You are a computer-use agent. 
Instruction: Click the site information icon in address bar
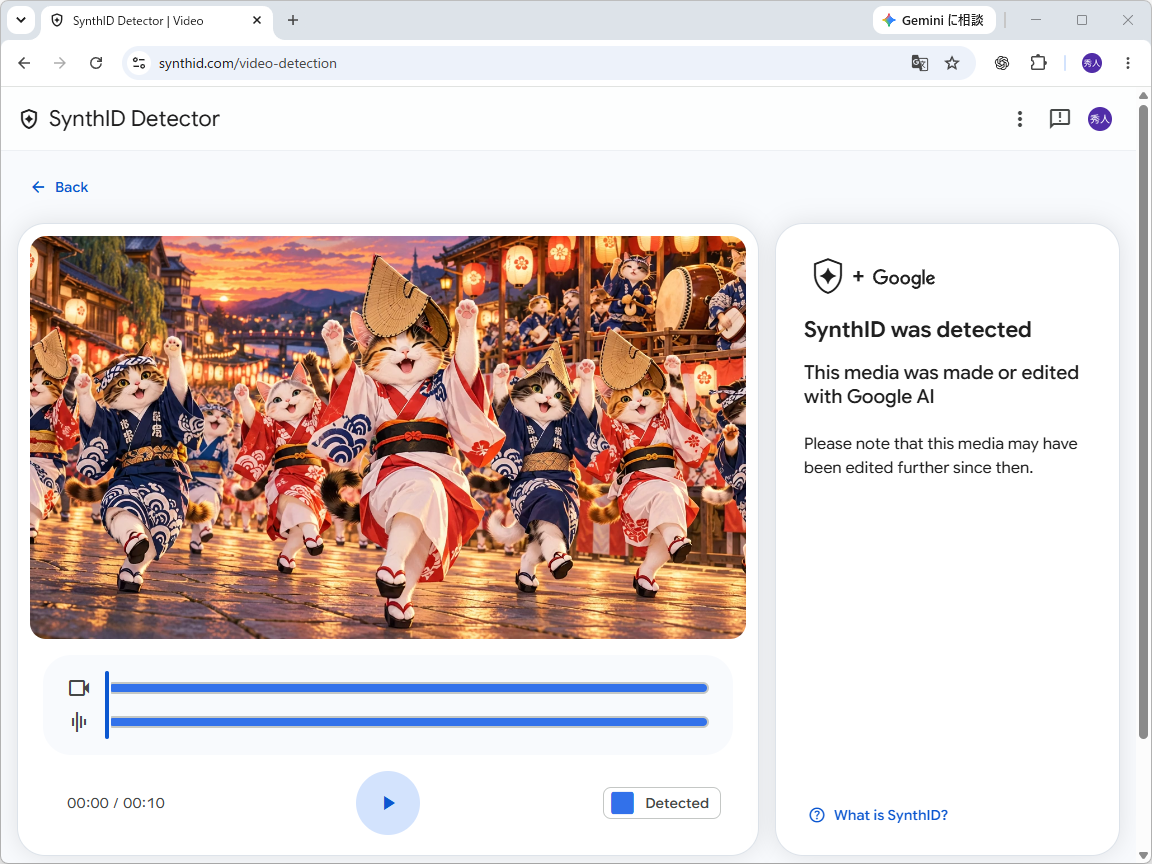139,63
